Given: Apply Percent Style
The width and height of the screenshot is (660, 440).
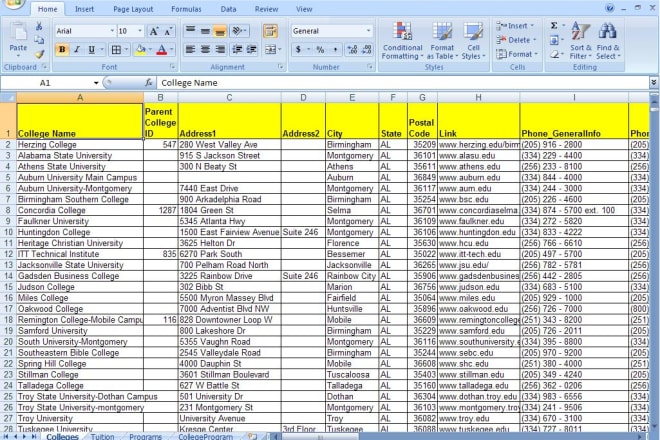Looking at the screenshot, I should [320, 50].
